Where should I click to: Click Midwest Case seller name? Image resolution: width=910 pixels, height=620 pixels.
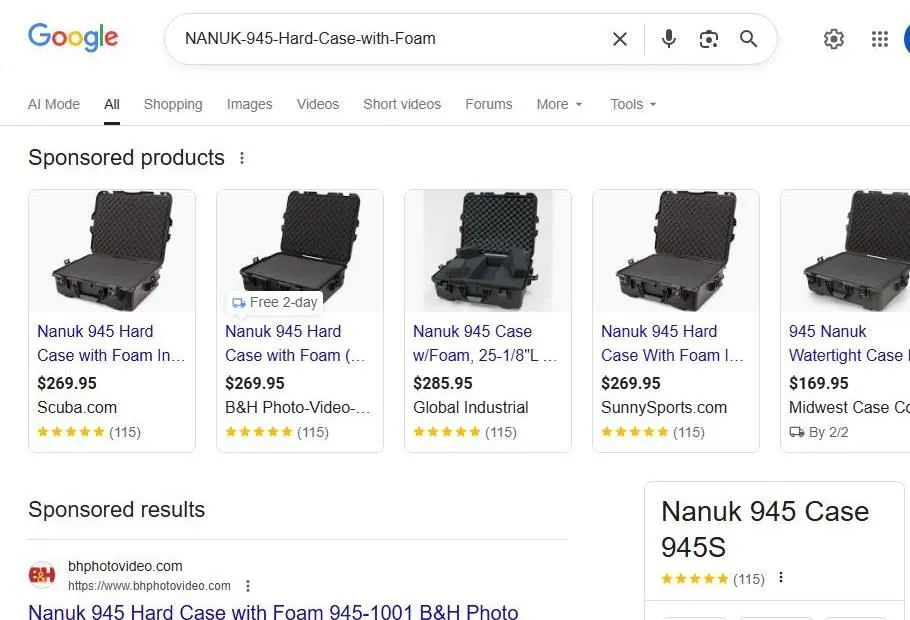pos(849,408)
